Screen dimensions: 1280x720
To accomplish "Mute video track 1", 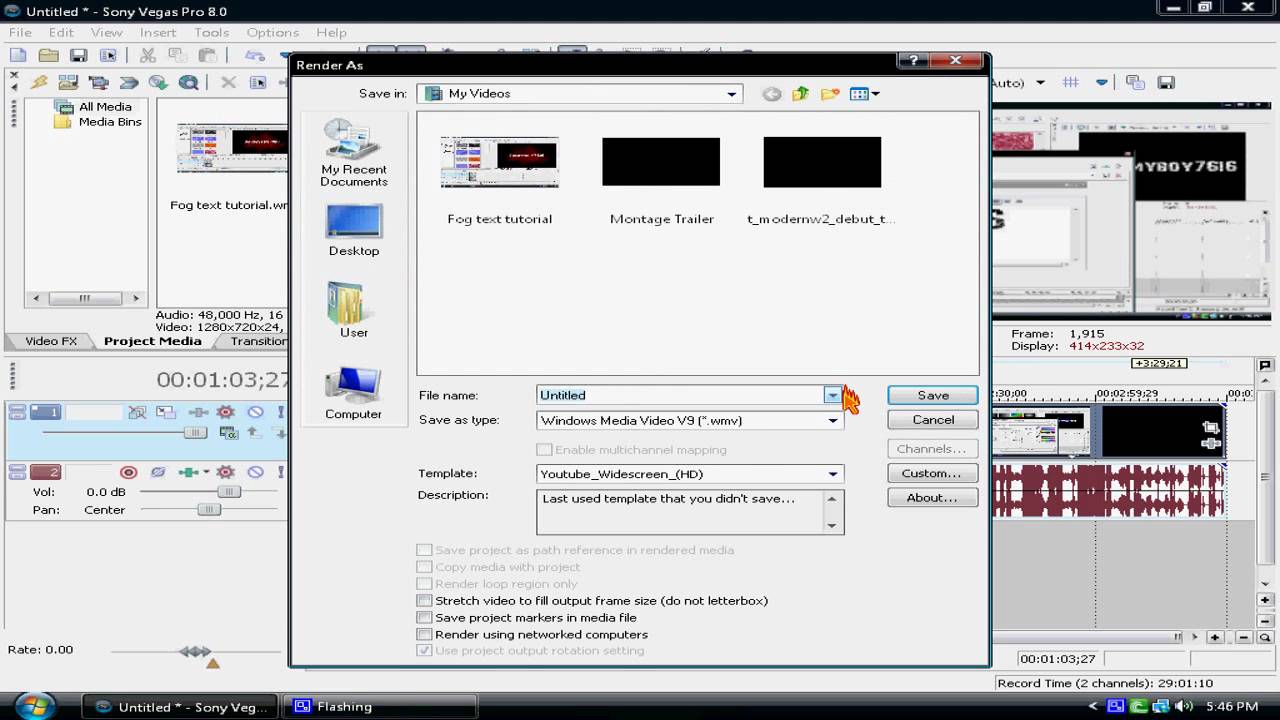I will pos(256,412).
